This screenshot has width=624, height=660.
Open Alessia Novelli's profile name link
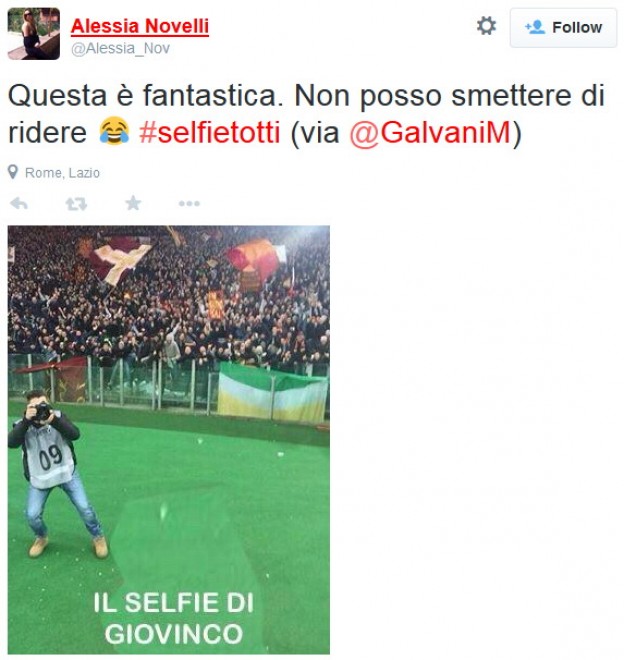(140, 26)
